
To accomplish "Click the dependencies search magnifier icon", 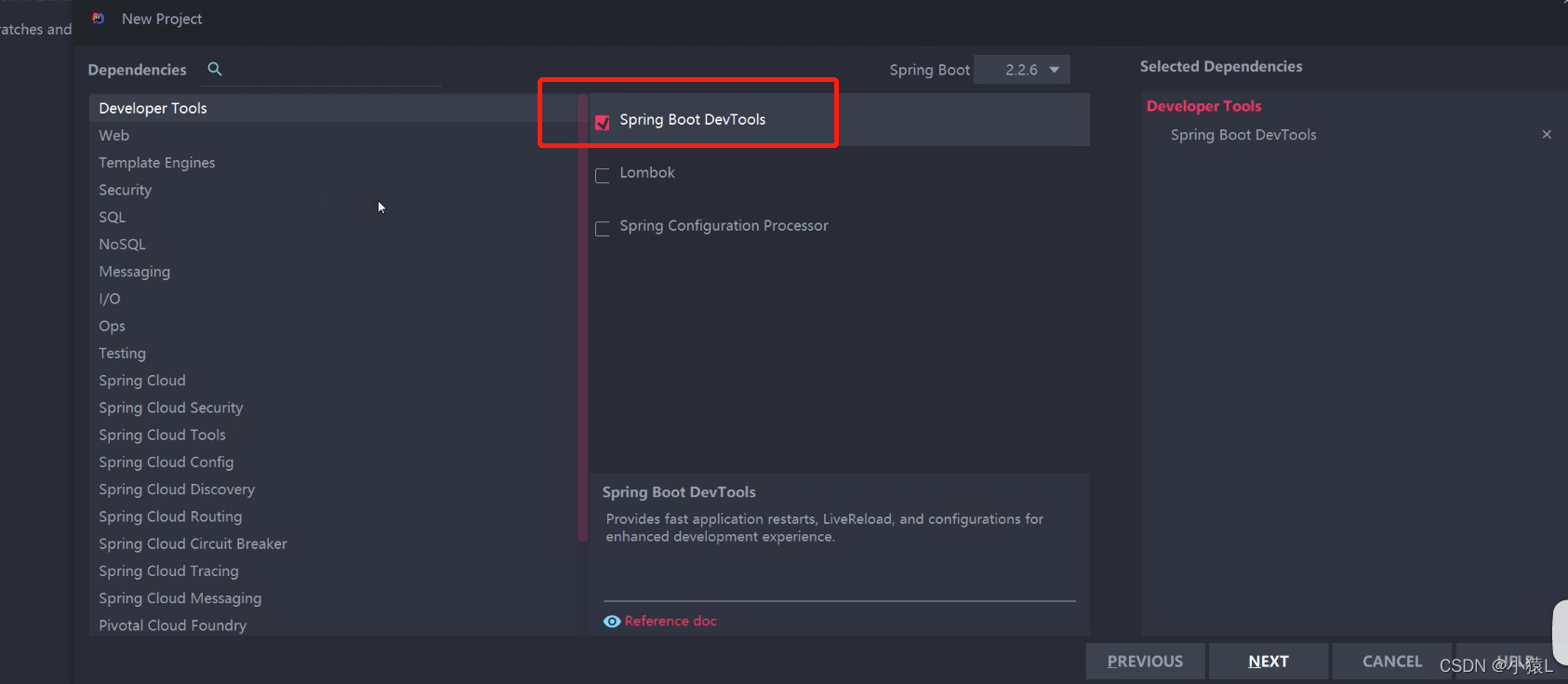I will 215,69.
